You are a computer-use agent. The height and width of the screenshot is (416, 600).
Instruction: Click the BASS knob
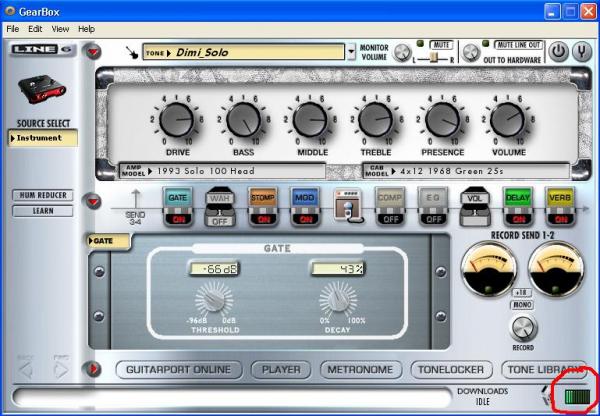(x=243, y=120)
